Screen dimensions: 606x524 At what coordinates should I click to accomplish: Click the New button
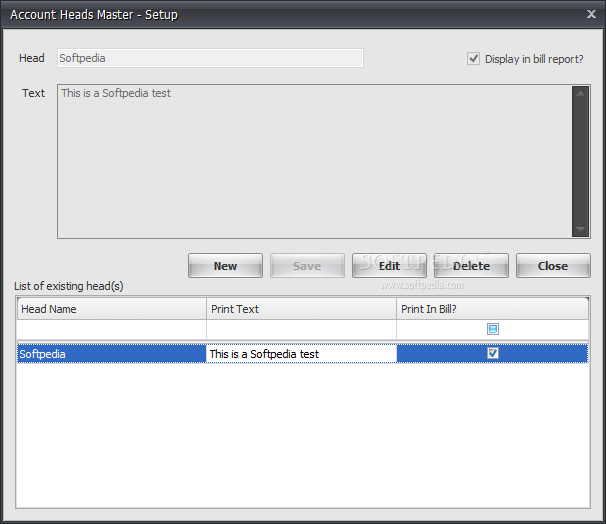pyautogui.click(x=225, y=265)
